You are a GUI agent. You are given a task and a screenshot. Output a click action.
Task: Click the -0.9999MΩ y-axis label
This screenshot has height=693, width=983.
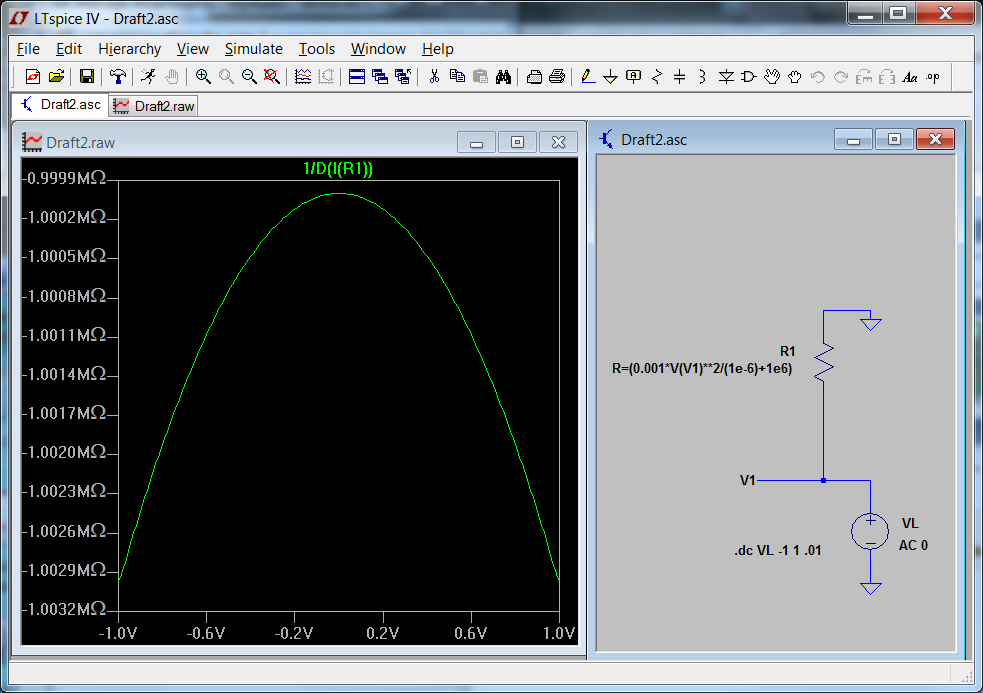[64, 178]
